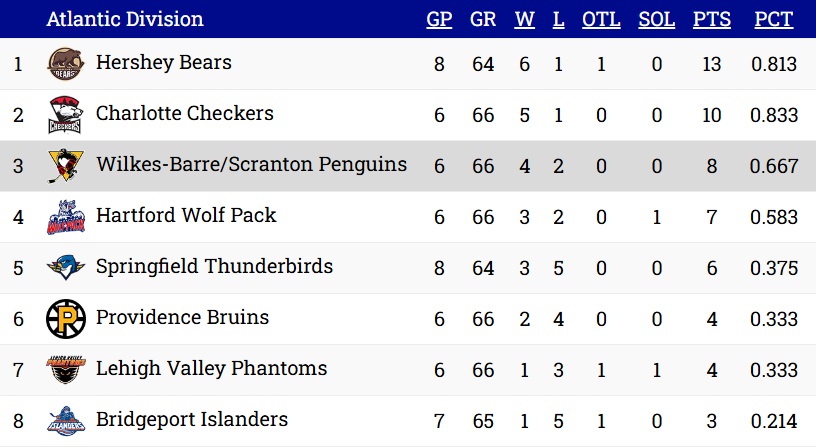816x447 pixels.
Task: Sort standings by PCT header
Action: click(x=774, y=19)
